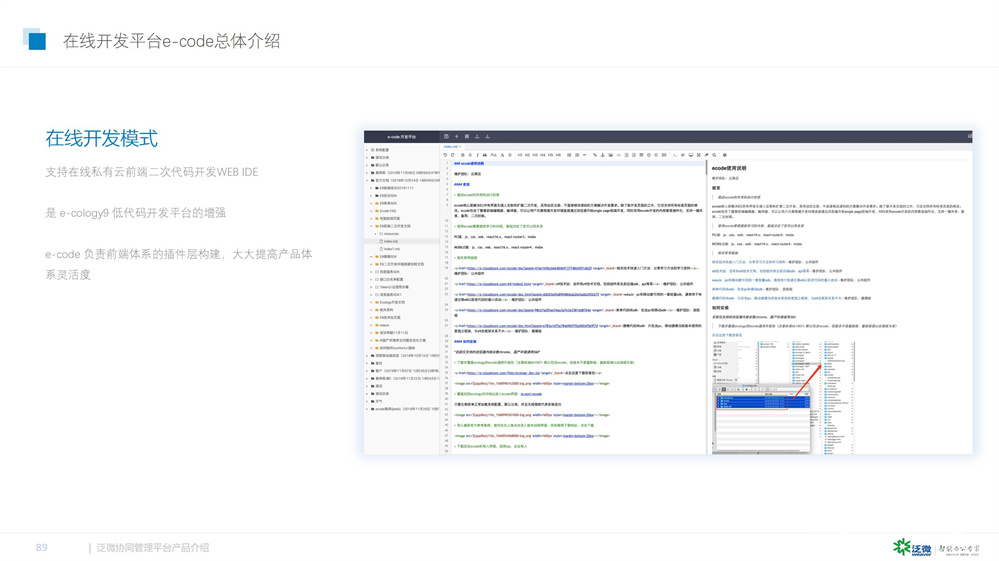
Task: Insert an unordered list from toolbar
Action: pos(569,155)
